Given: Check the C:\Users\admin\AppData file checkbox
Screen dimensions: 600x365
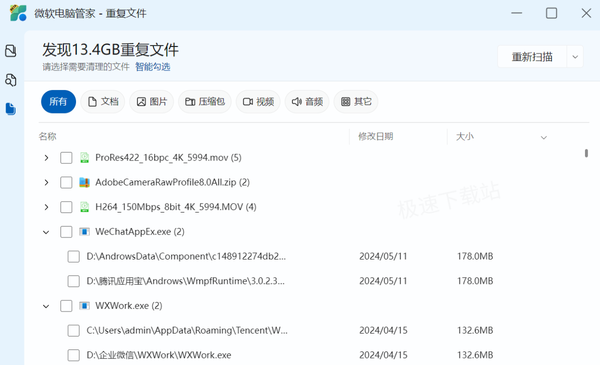Looking at the screenshot, I should [x=73, y=330].
